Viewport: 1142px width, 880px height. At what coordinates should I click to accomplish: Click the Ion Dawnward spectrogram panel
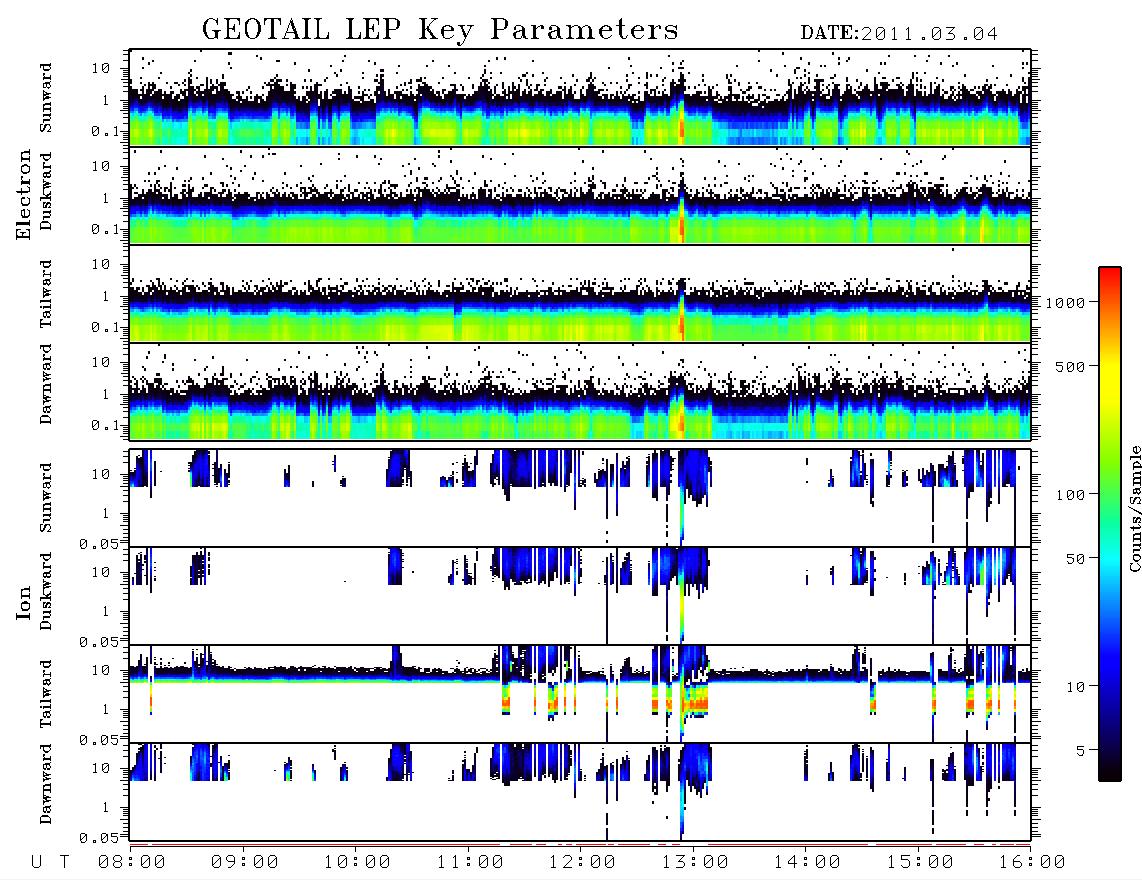[580, 791]
